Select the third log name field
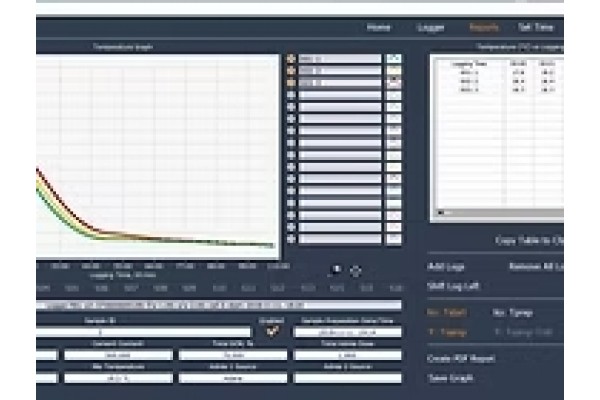Image resolution: width=600 pixels, height=400 pixels. tap(340, 83)
